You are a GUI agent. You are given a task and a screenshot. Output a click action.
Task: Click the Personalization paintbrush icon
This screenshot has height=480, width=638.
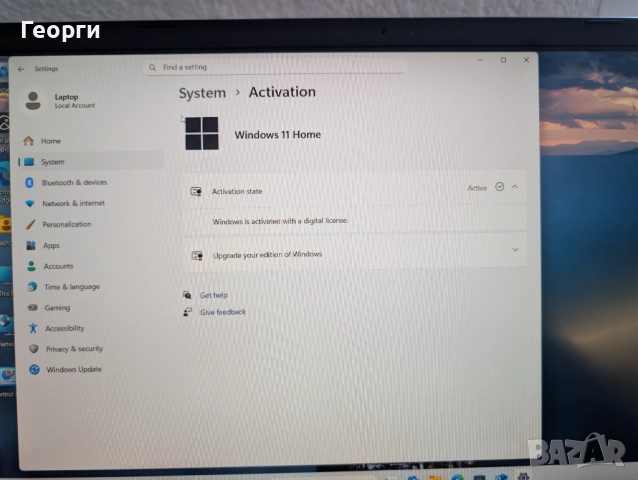point(31,224)
